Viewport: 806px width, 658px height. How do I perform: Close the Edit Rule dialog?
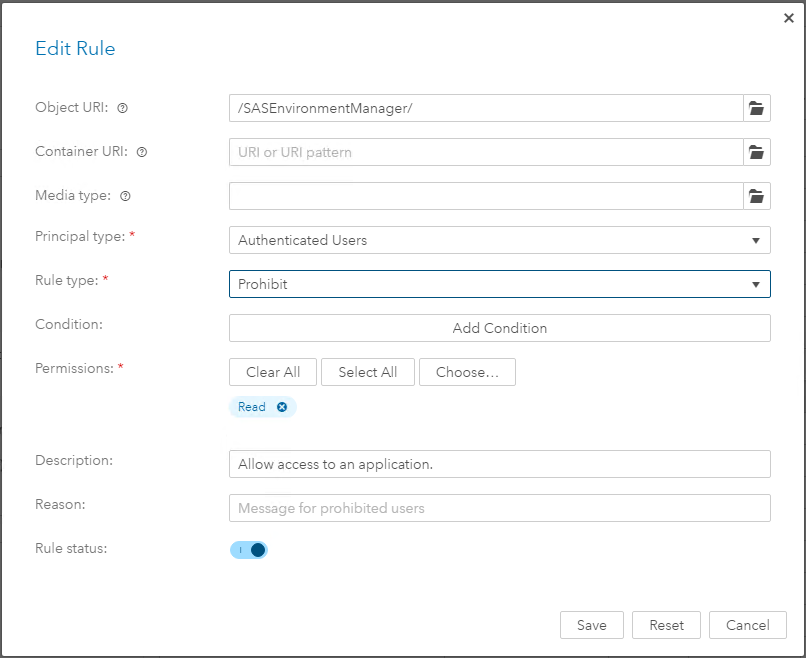789,17
